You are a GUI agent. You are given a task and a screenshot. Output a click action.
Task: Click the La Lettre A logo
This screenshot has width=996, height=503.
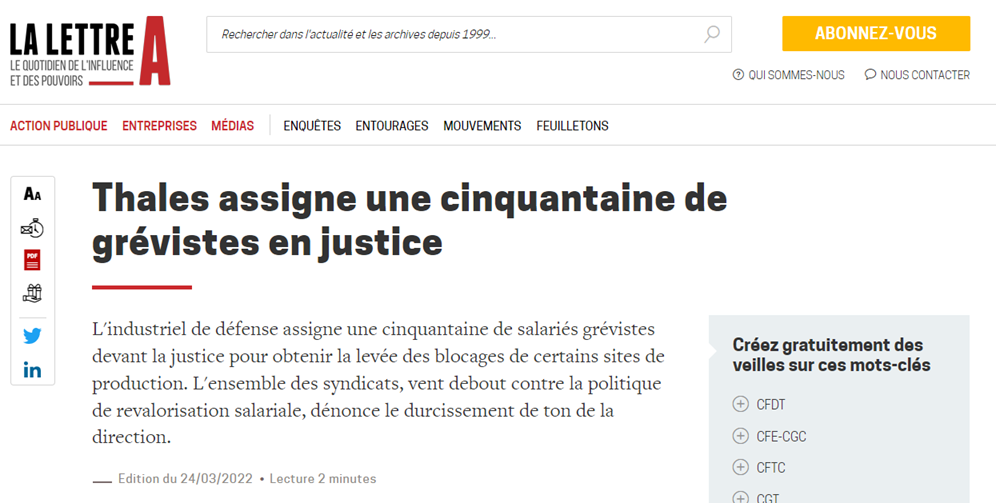[90, 51]
